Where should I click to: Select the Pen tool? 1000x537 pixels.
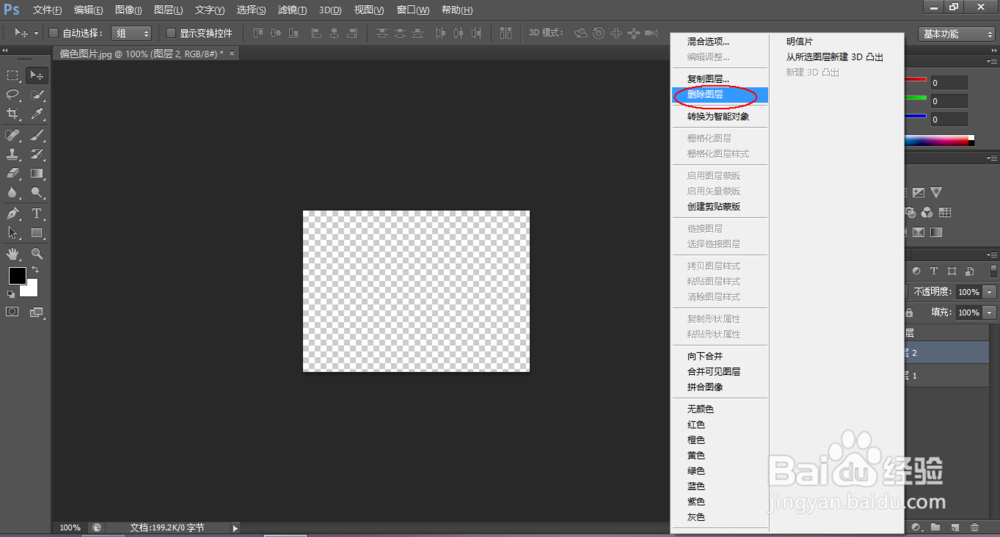12,214
